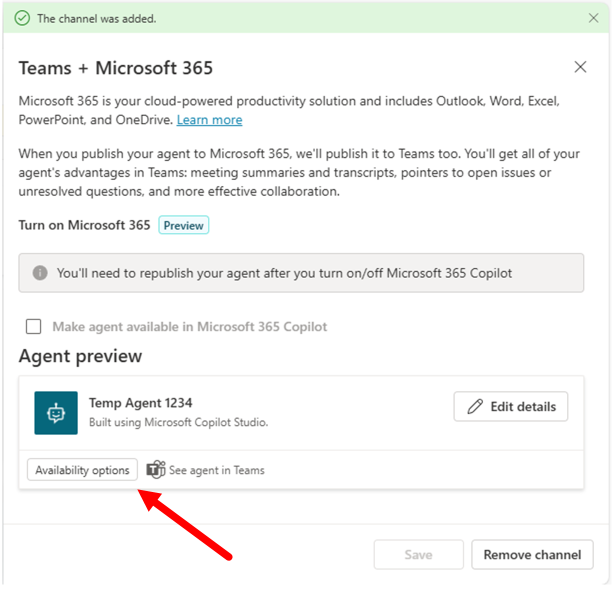Click the 'Agent preview' heading

coord(80,356)
